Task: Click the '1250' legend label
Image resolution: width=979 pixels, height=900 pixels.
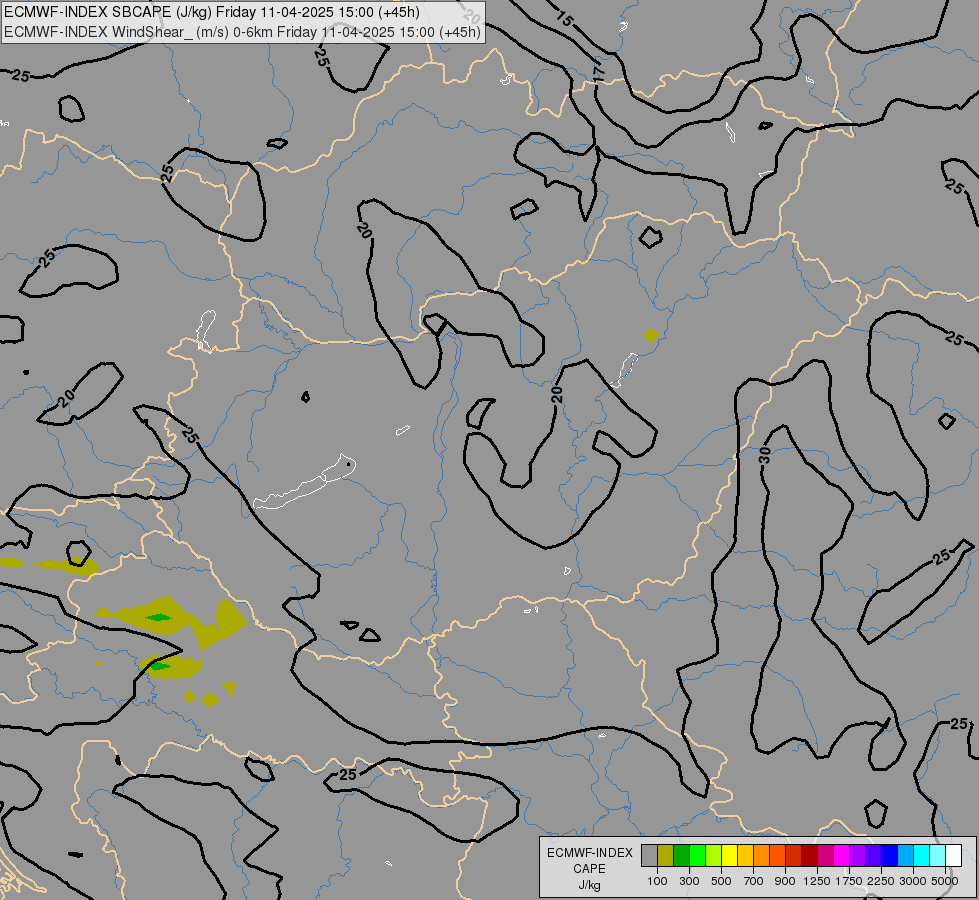Action: [817, 881]
